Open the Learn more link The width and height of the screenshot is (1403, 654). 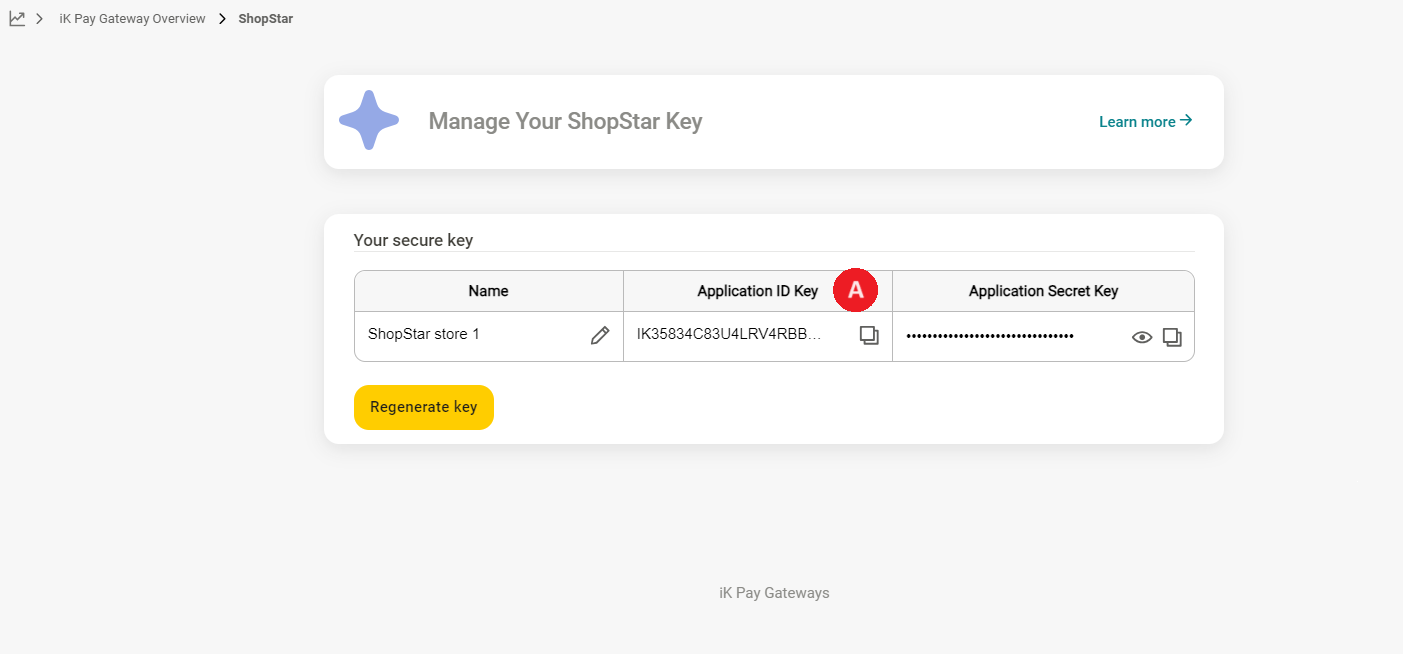point(1145,121)
